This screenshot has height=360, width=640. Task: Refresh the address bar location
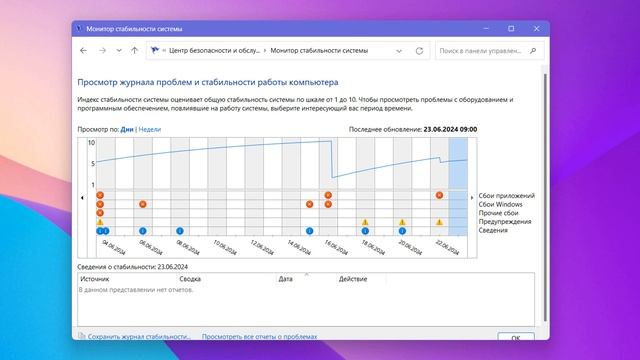[x=419, y=51]
